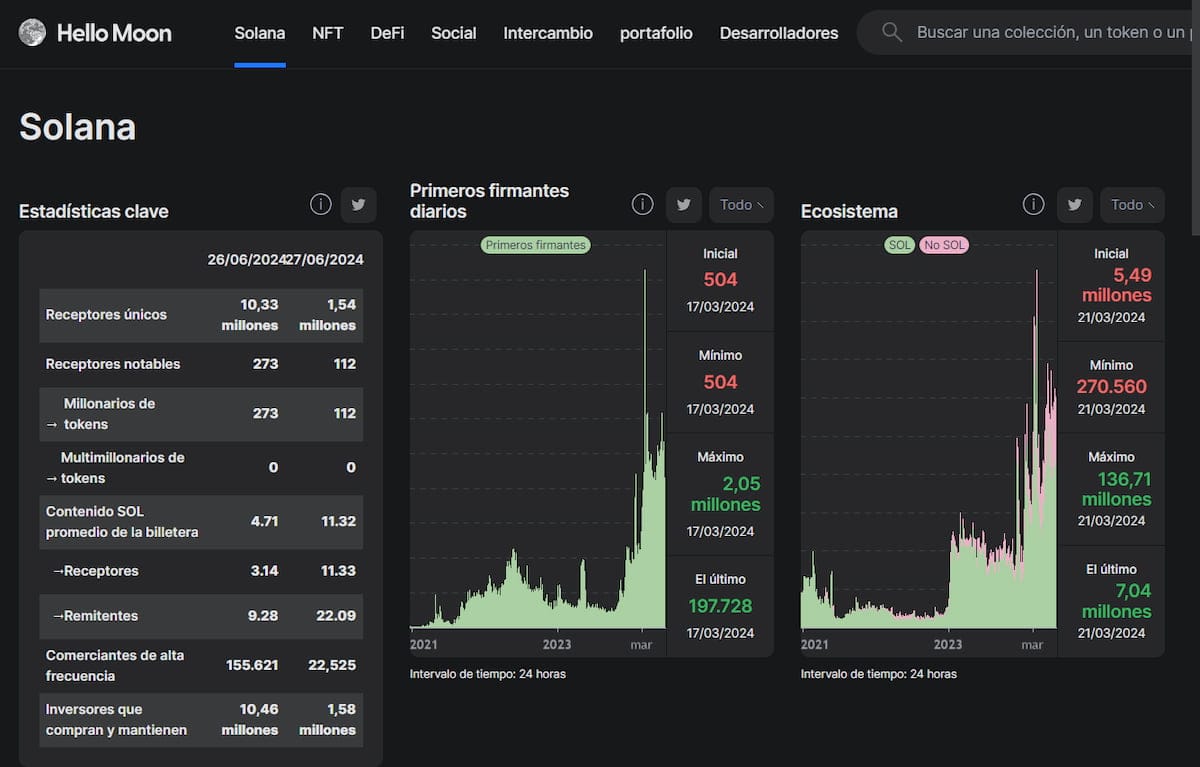The height and width of the screenshot is (767, 1200).
Task: Switch to the NFT tab
Action: coord(327,33)
